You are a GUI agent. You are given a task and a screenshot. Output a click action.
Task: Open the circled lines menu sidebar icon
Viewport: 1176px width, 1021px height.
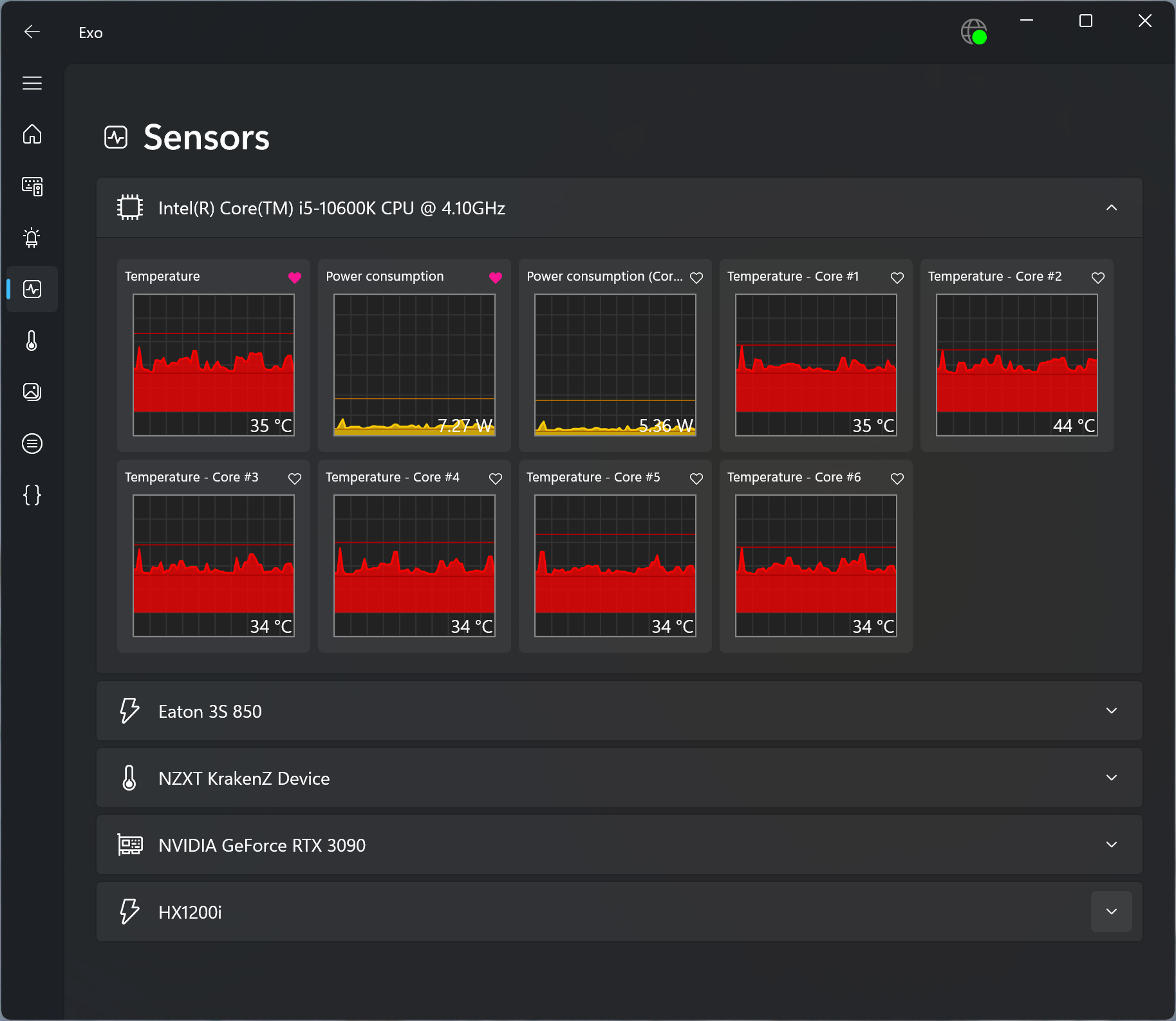point(32,444)
